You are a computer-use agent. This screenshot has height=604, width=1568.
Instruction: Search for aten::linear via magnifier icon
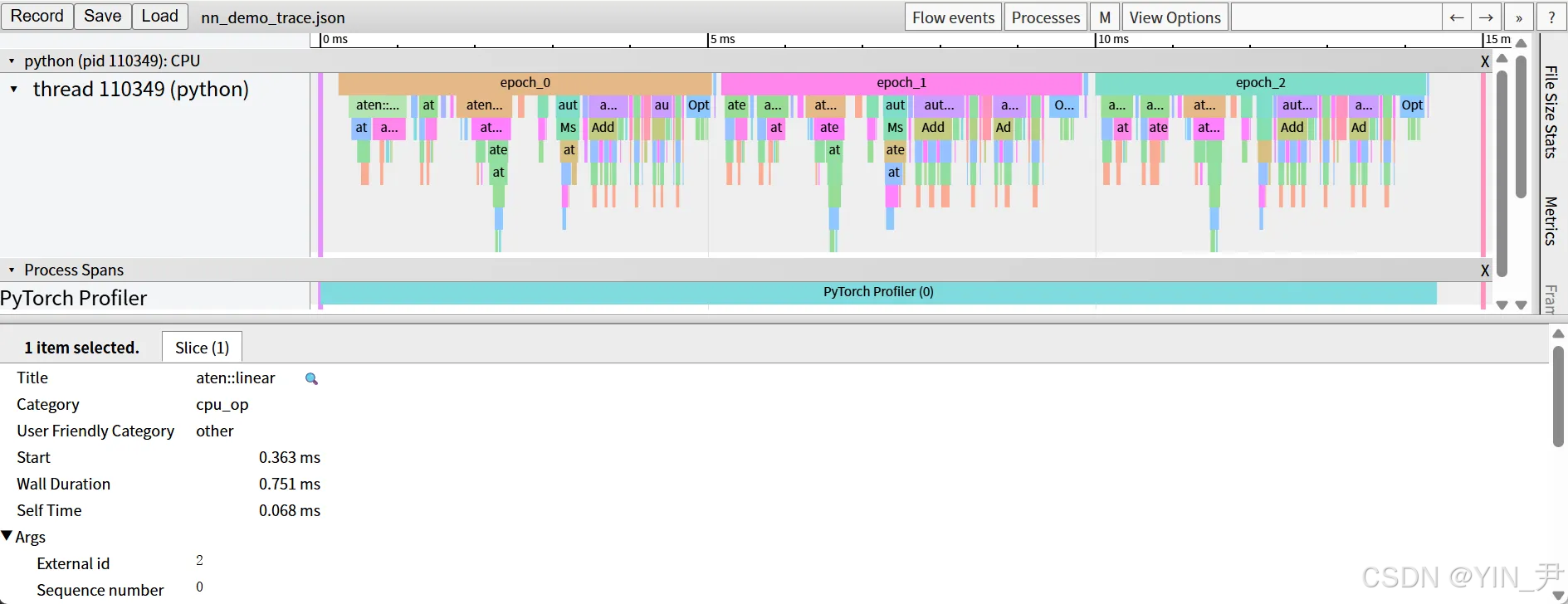pos(311,378)
